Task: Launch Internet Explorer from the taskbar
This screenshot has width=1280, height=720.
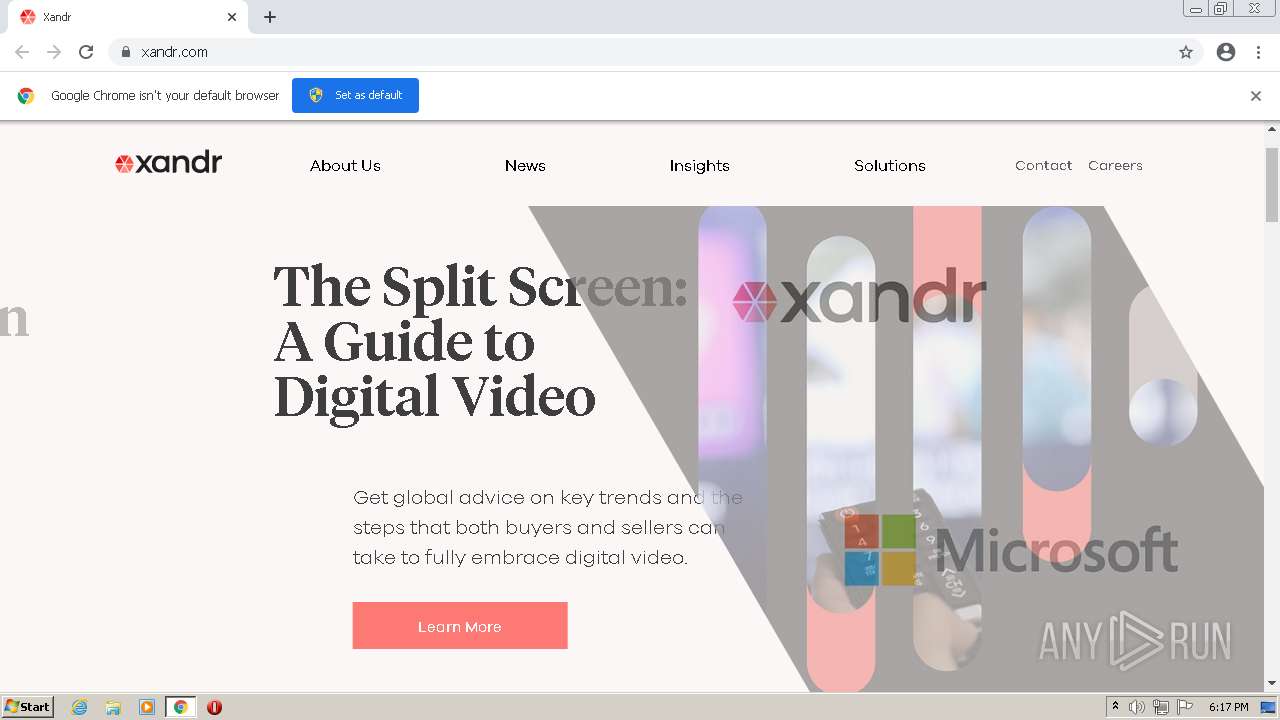Action: [x=79, y=707]
